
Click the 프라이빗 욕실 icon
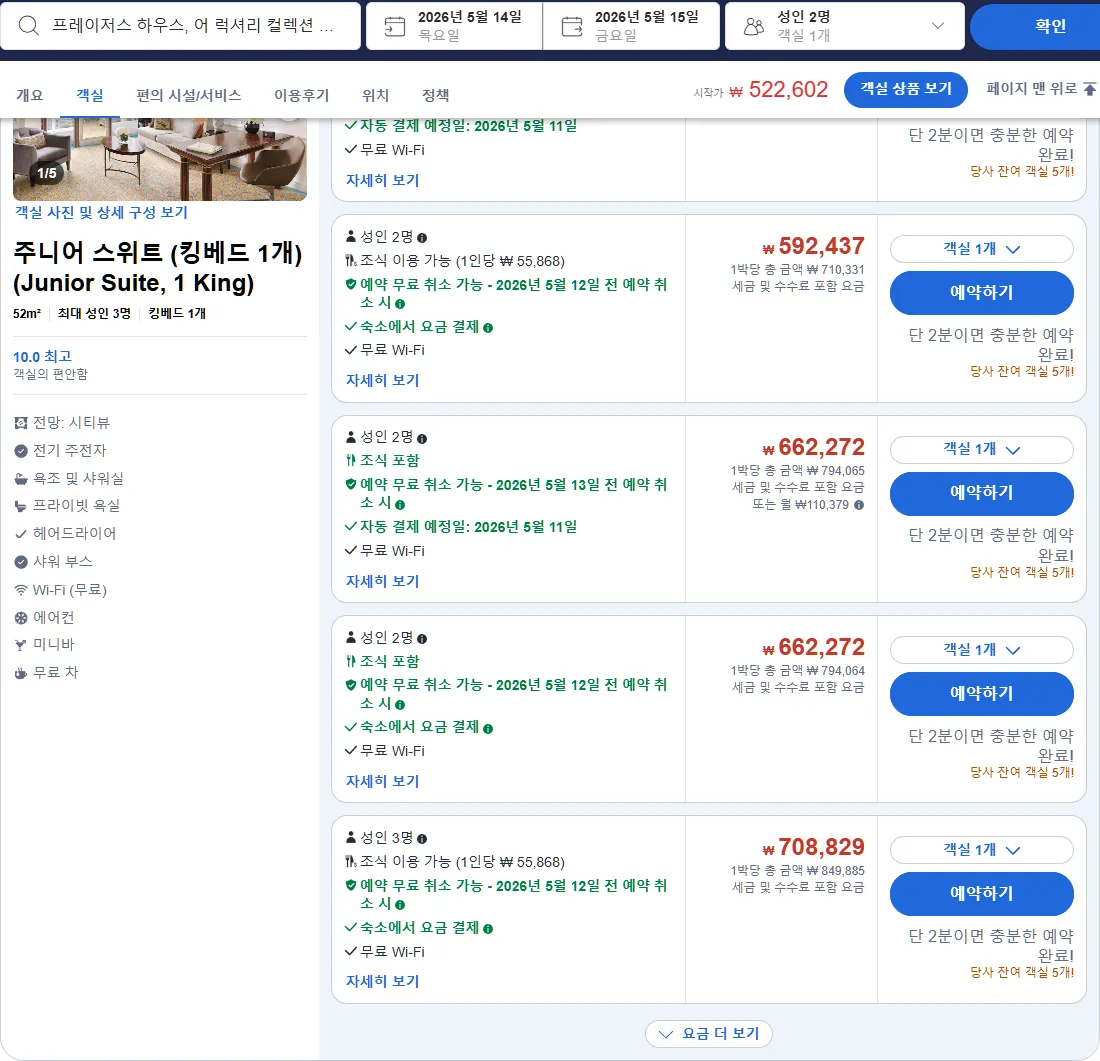click(x=21, y=506)
